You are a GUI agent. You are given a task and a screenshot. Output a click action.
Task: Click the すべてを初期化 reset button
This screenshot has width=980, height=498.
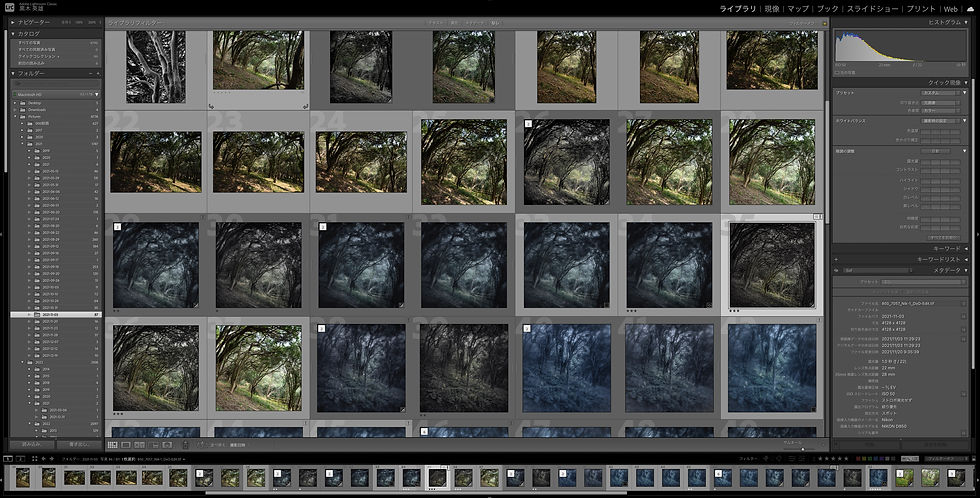pos(942,237)
